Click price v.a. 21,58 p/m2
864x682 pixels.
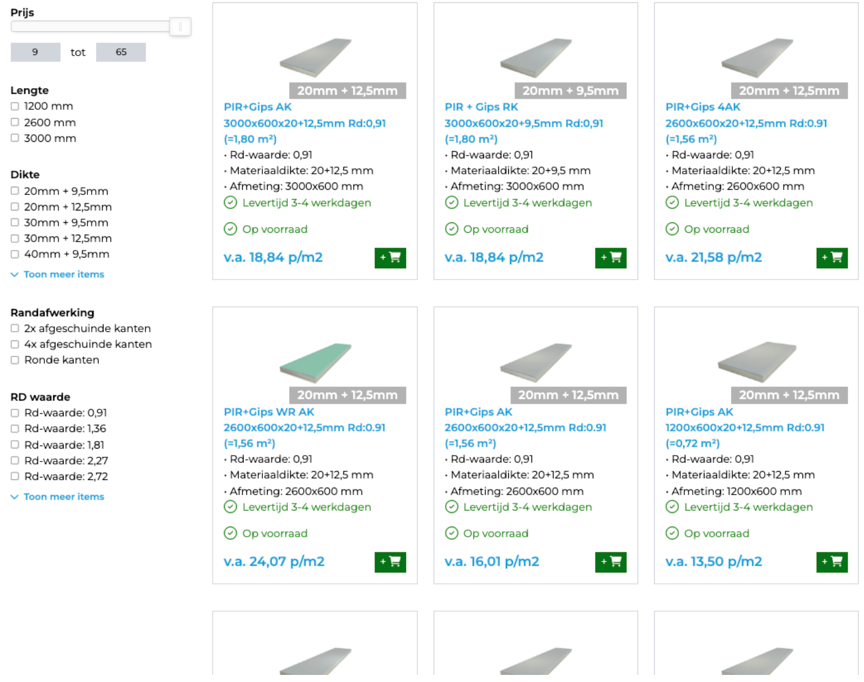714,257
